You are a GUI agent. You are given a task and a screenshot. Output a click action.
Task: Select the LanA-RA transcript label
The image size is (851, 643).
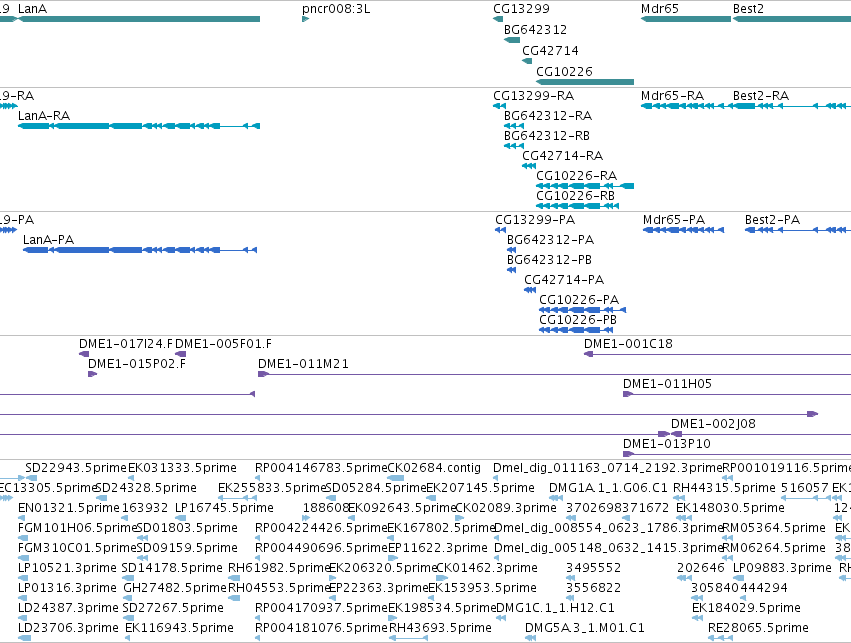point(44,116)
